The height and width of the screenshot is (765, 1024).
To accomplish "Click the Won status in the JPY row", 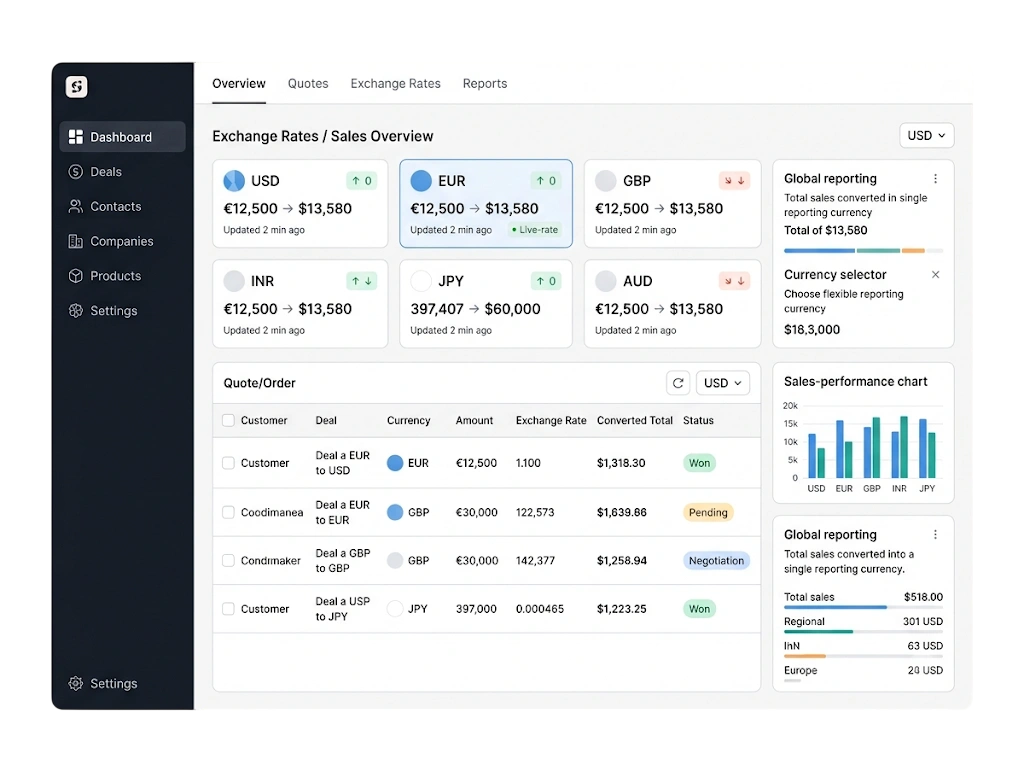I will pos(699,609).
